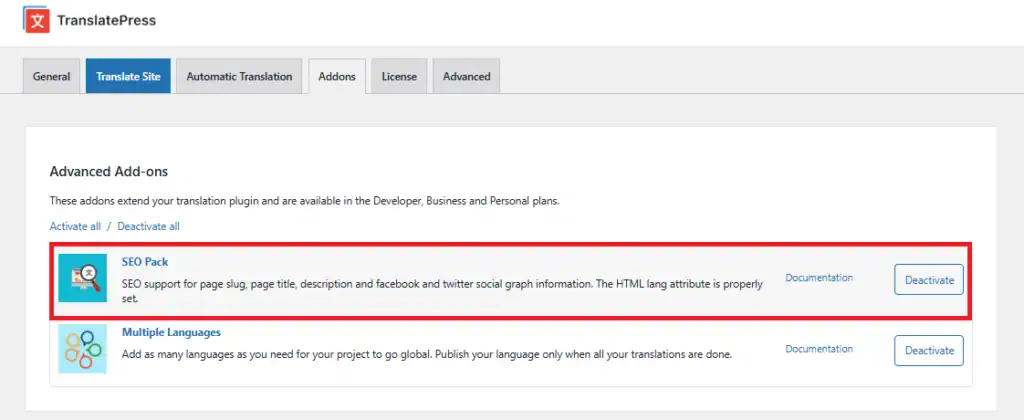Open the Translate Site tab
Image resolution: width=1024 pixels, height=420 pixels.
pos(128,76)
